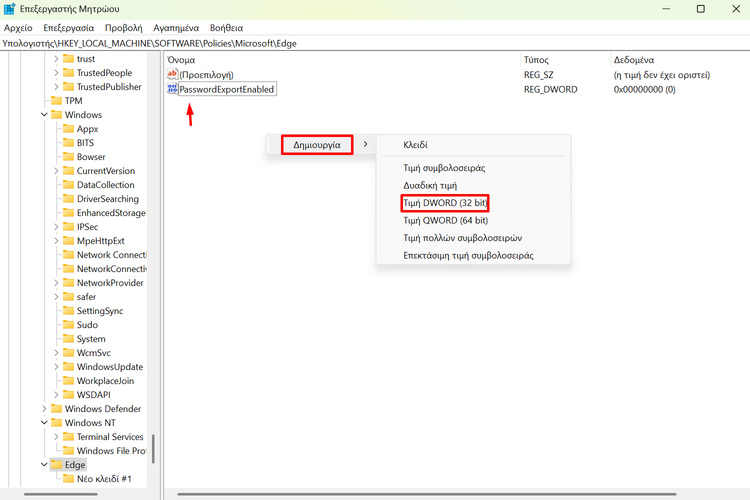
Task: Expand the safer key
Action: click(x=56, y=297)
